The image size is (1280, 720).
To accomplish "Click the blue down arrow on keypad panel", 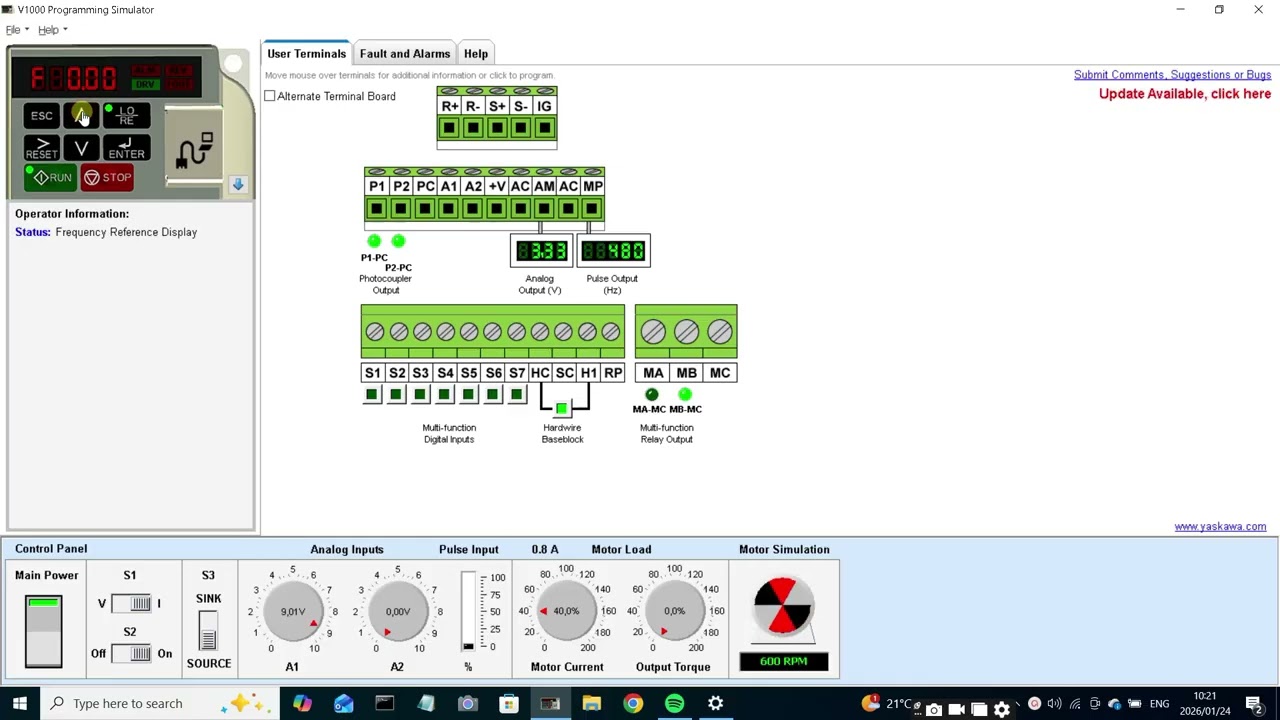I will tap(238, 184).
